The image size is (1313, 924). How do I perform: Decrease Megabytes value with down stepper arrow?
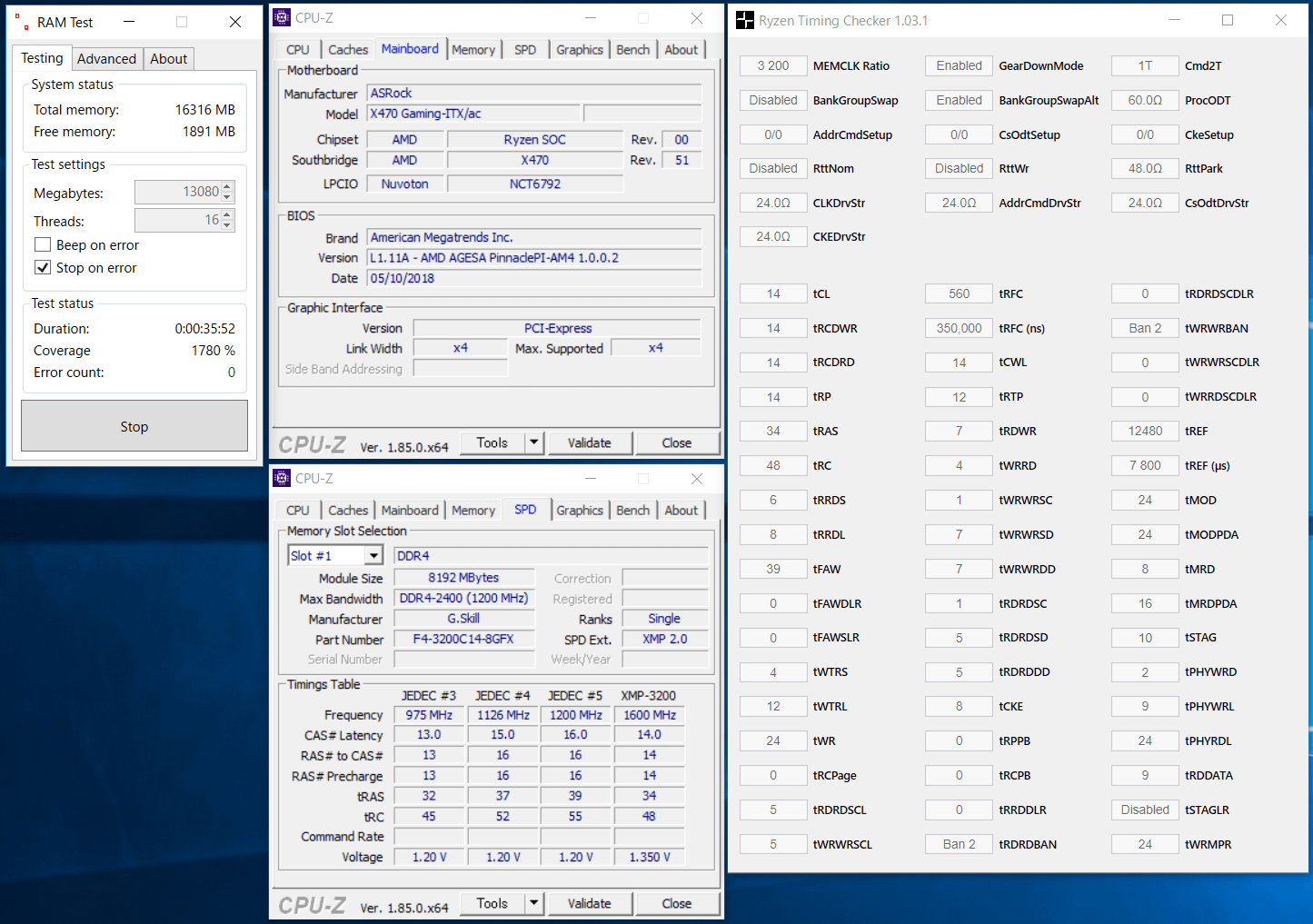click(227, 197)
